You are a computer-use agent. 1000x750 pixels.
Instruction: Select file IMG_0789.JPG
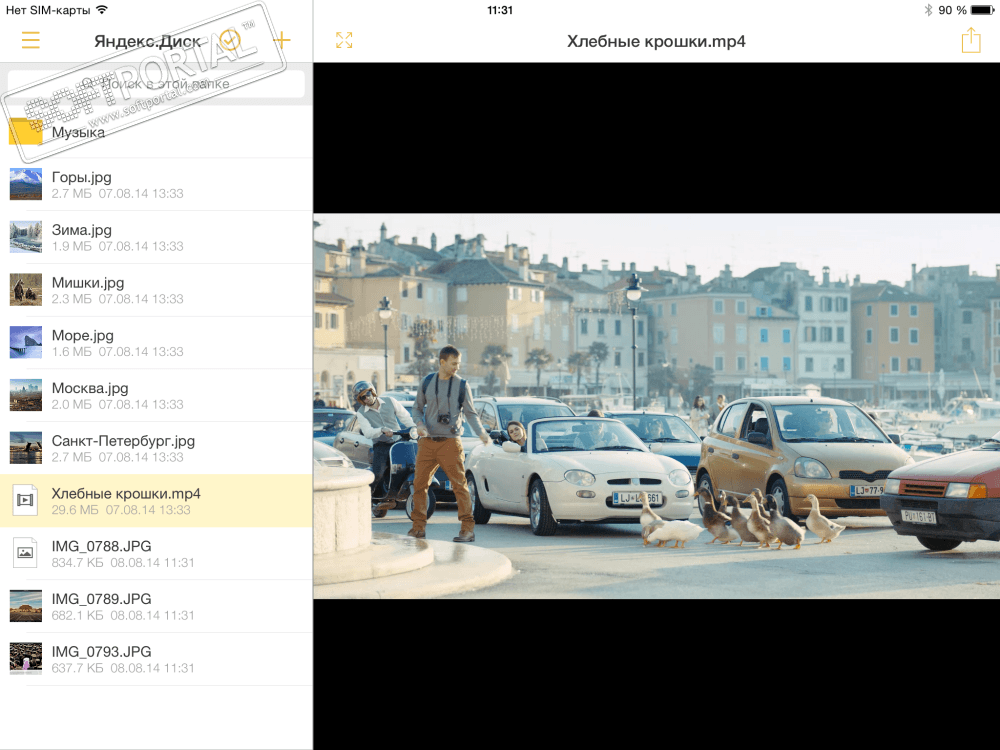(156, 607)
